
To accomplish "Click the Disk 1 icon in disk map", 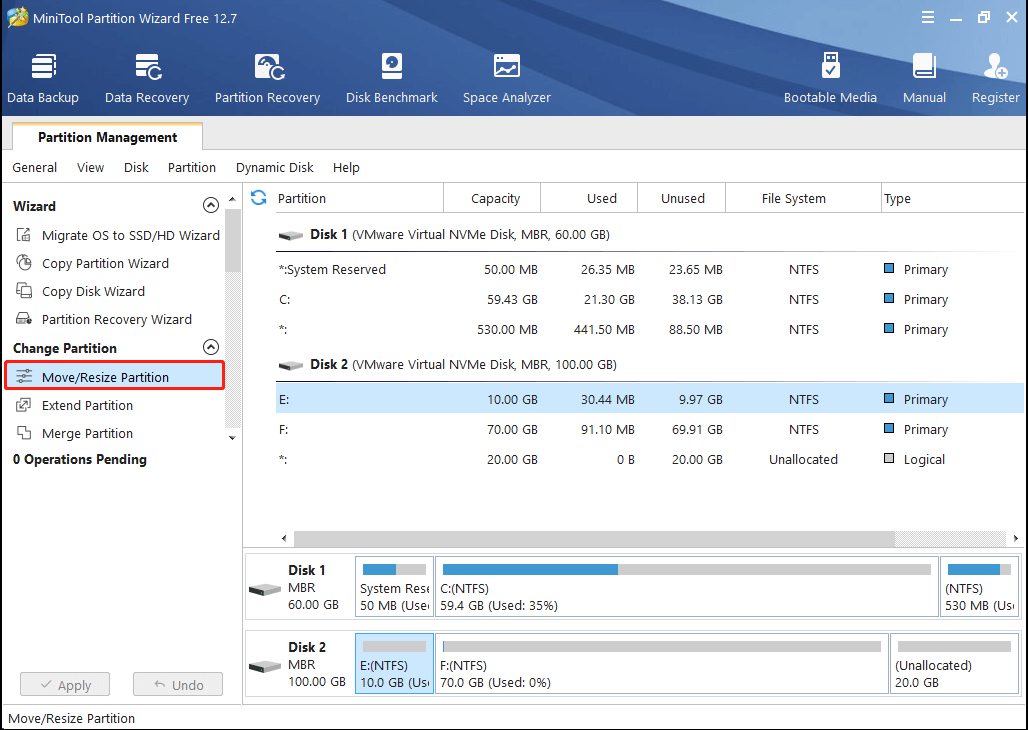I will coord(265,589).
